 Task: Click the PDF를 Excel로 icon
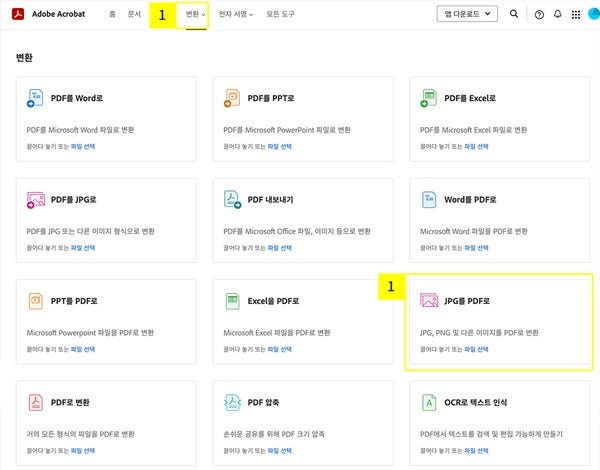tap(429, 98)
